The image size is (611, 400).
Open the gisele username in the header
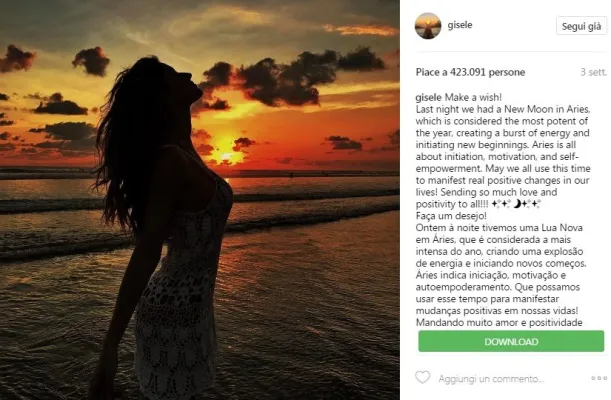click(x=460, y=25)
